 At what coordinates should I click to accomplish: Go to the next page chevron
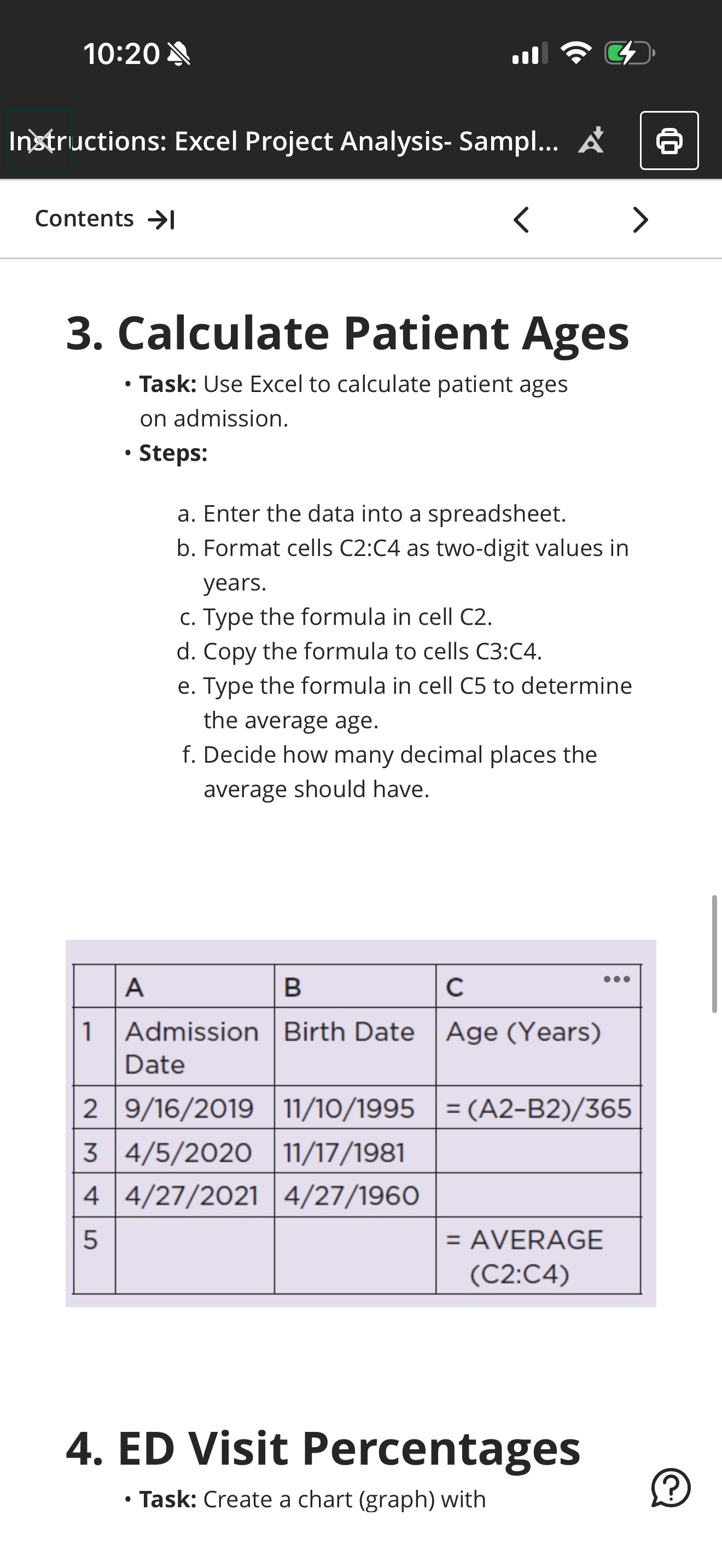(640, 219)
